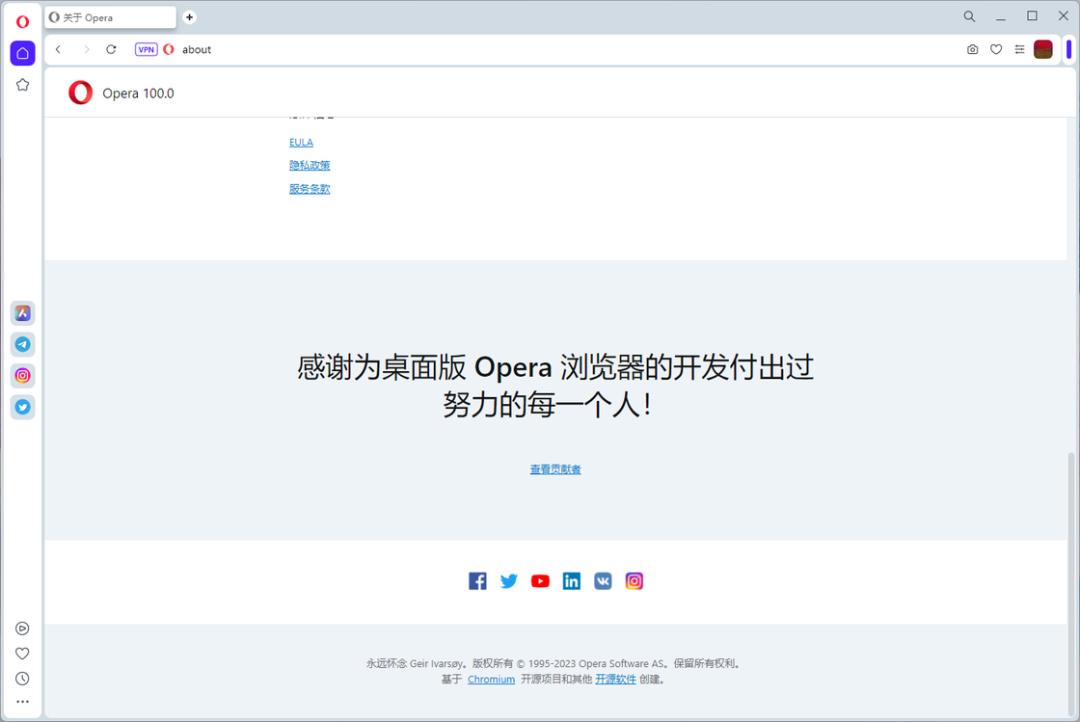Open Opera's YouTube channel icon

click(x=540, y=581)
